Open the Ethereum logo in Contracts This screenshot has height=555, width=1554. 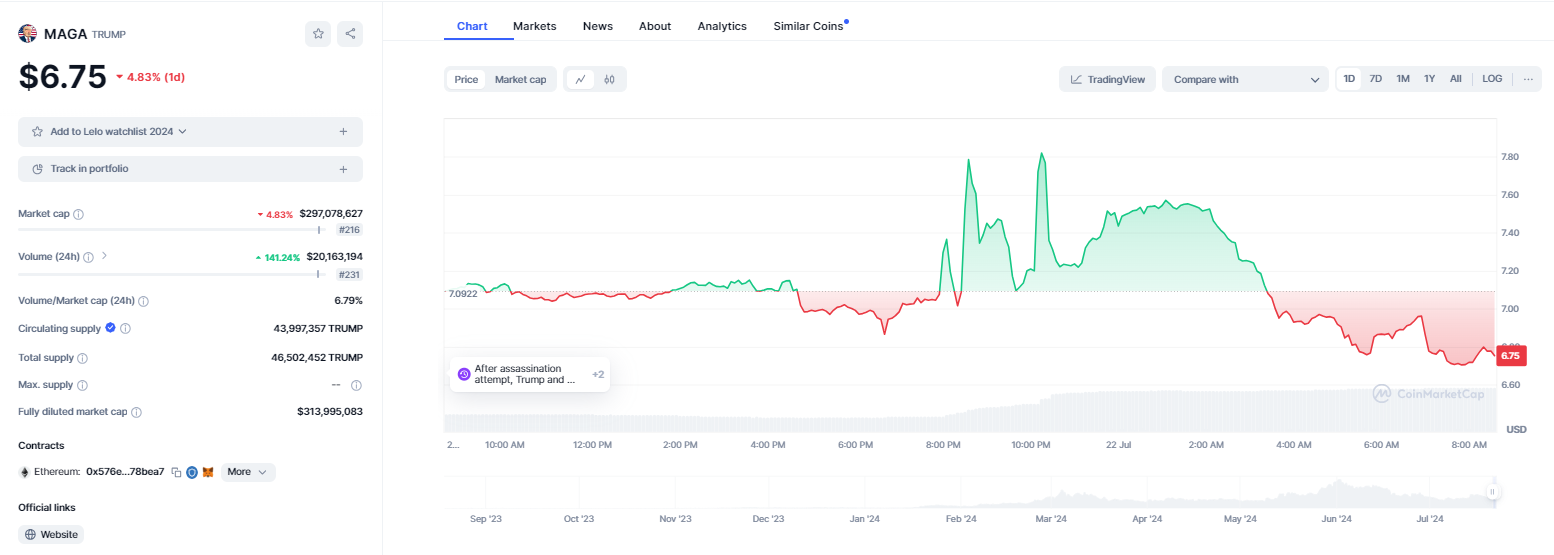25,472
